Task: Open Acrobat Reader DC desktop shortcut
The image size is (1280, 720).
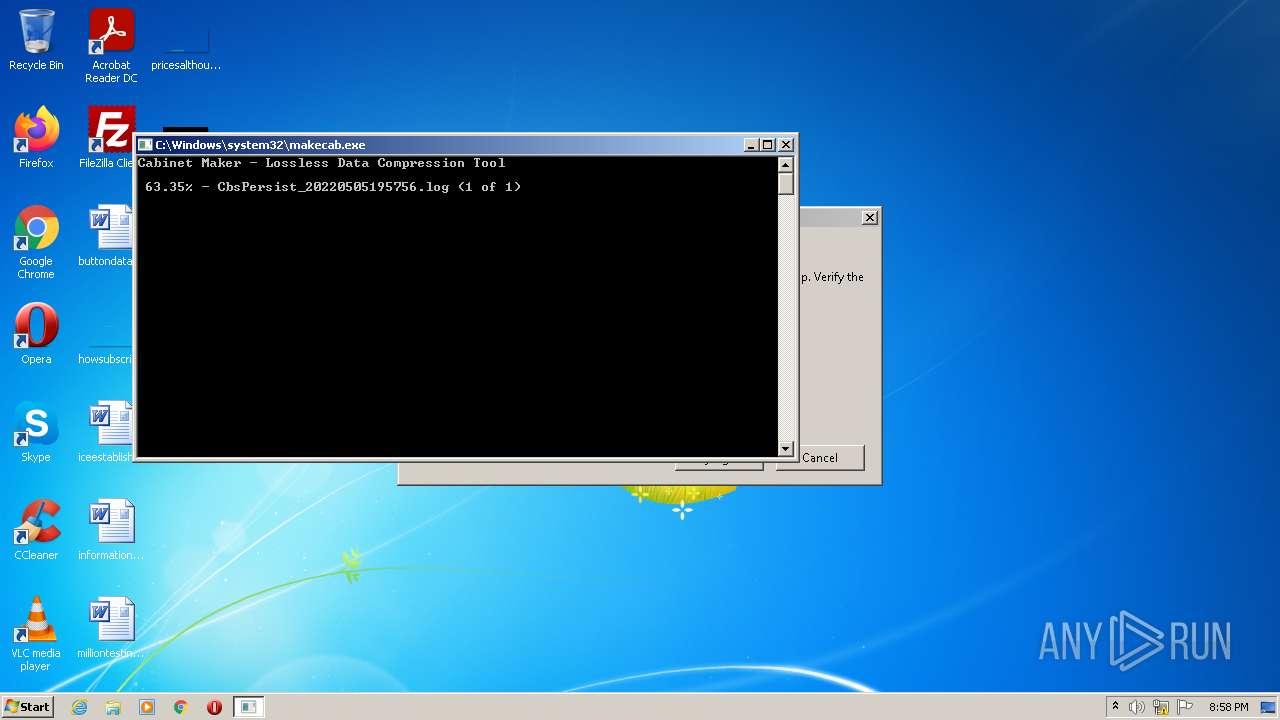Action: (111, 46)
